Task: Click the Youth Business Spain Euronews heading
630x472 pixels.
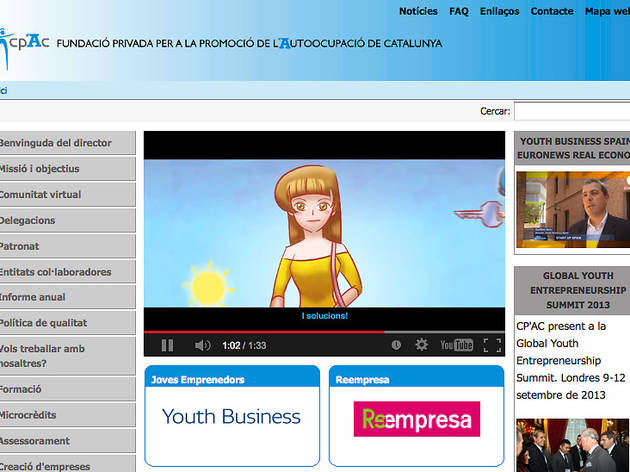Action: 573,148
